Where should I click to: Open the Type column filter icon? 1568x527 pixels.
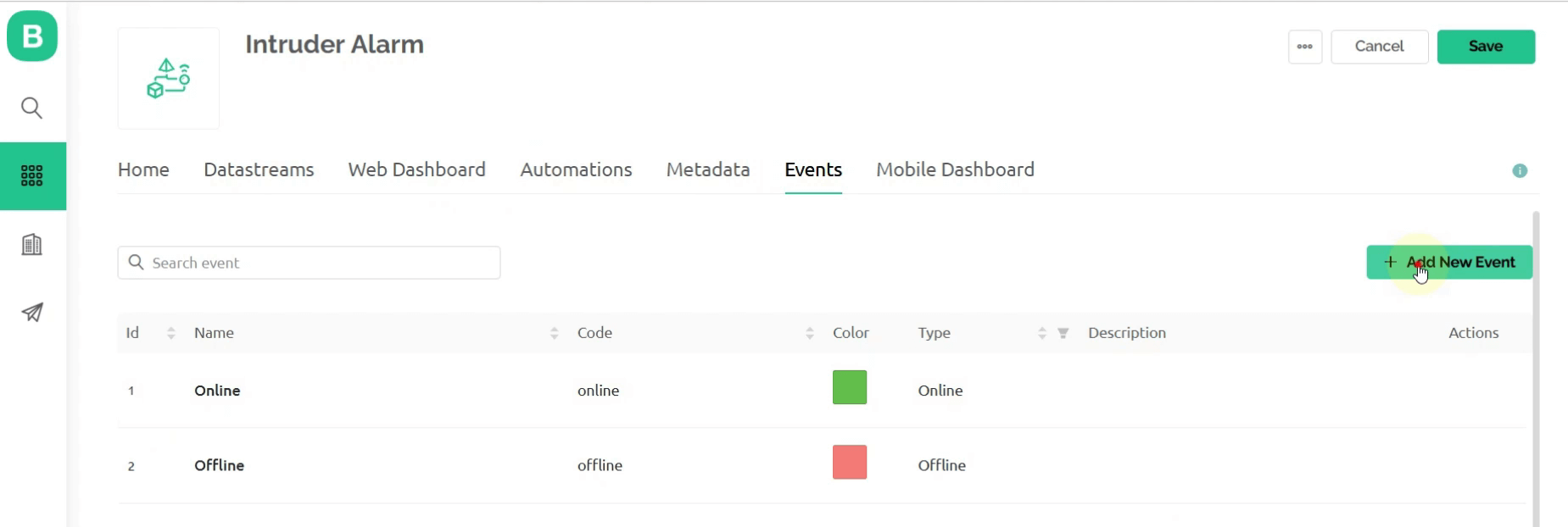1063,334
